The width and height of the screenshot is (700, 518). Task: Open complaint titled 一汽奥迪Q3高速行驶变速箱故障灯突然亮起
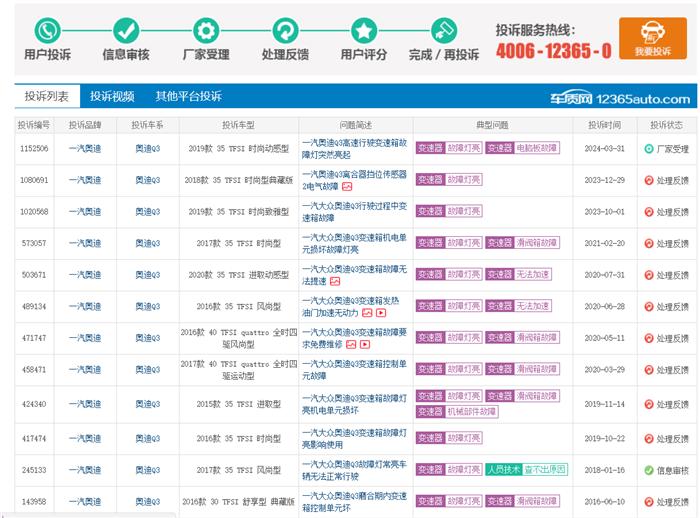[352, 148]
